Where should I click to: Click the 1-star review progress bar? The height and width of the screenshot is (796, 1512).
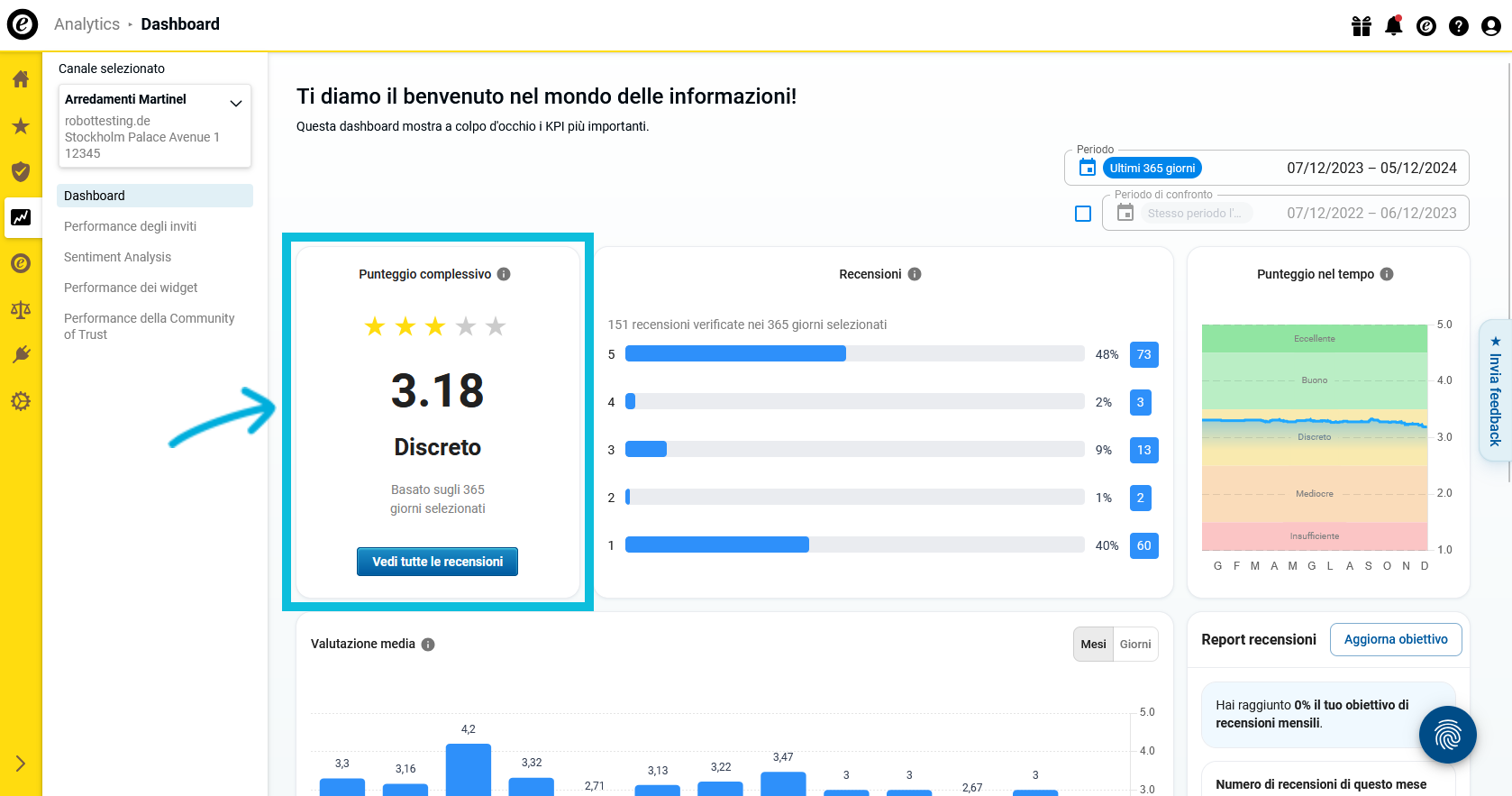tap(855, 544)
